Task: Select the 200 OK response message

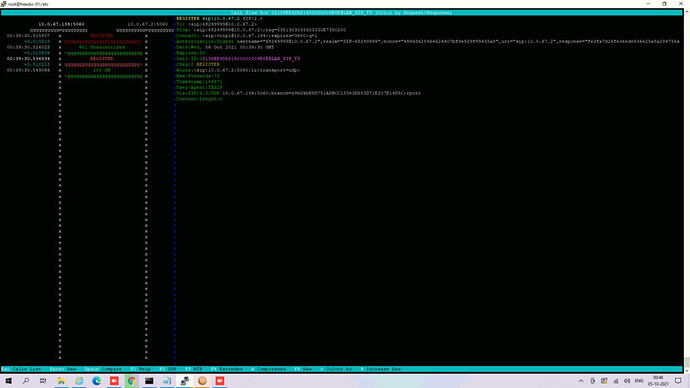Action: pos(102,70)
